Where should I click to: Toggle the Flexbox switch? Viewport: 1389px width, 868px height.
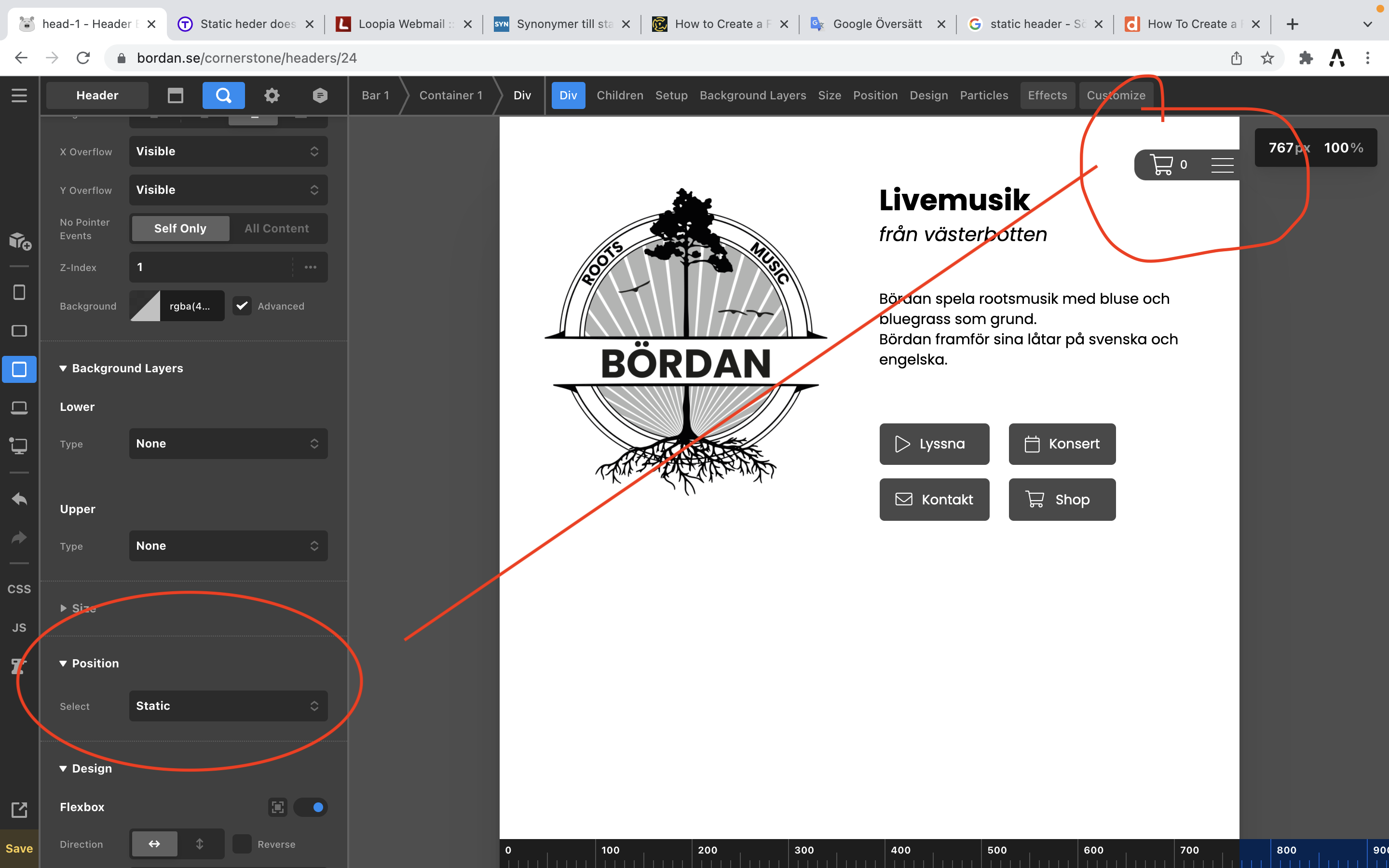point(311,807)
